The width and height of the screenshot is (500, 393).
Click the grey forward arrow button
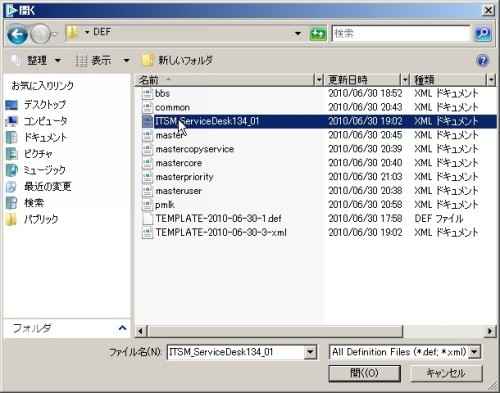[x=40, y=34]
